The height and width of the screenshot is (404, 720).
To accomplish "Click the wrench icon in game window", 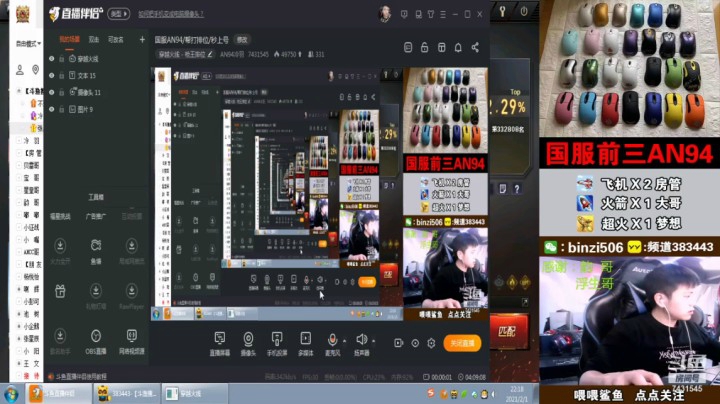I will pyautogui.click(x=502, y=11).
